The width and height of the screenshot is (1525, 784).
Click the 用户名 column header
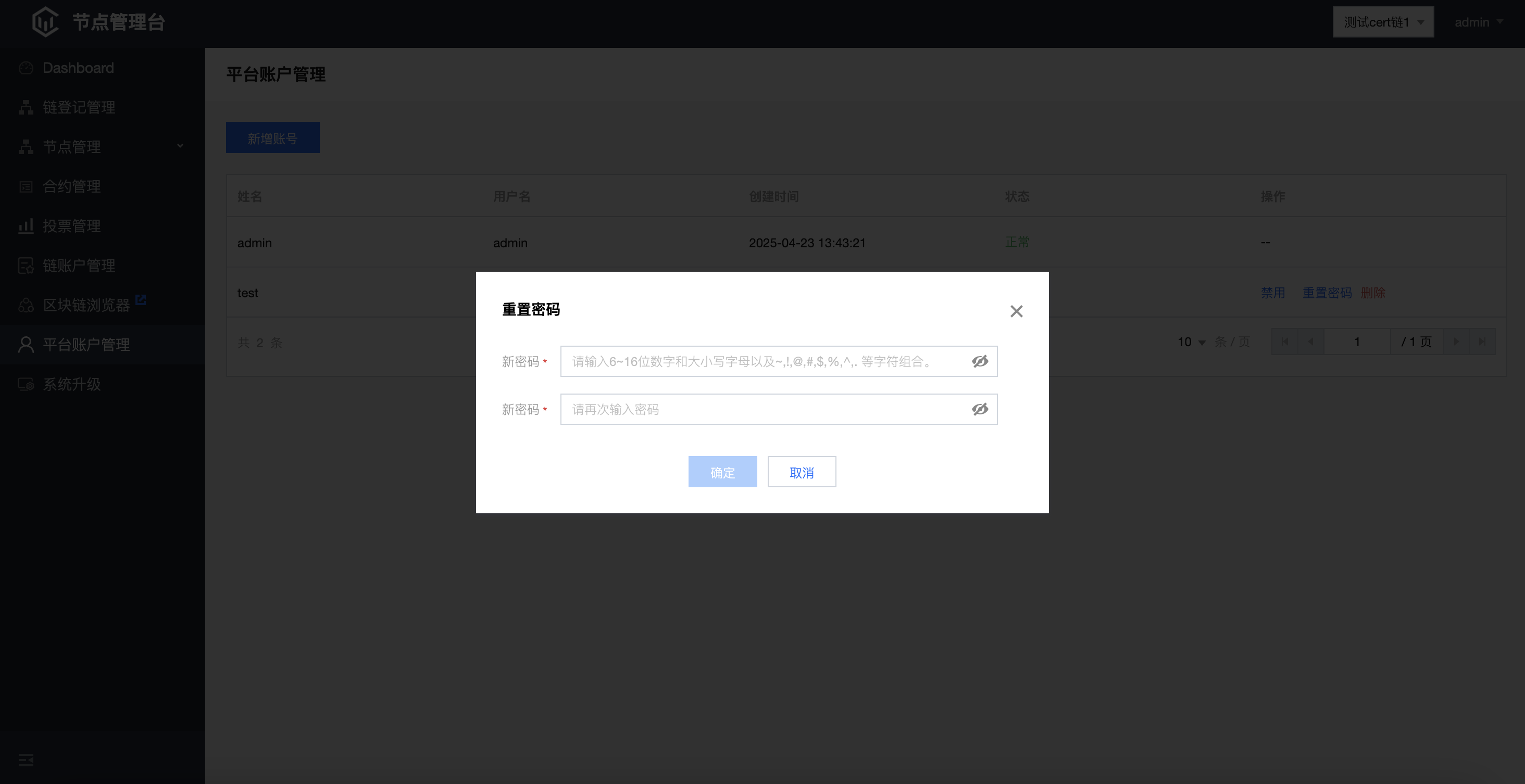[x=511, y=196]
